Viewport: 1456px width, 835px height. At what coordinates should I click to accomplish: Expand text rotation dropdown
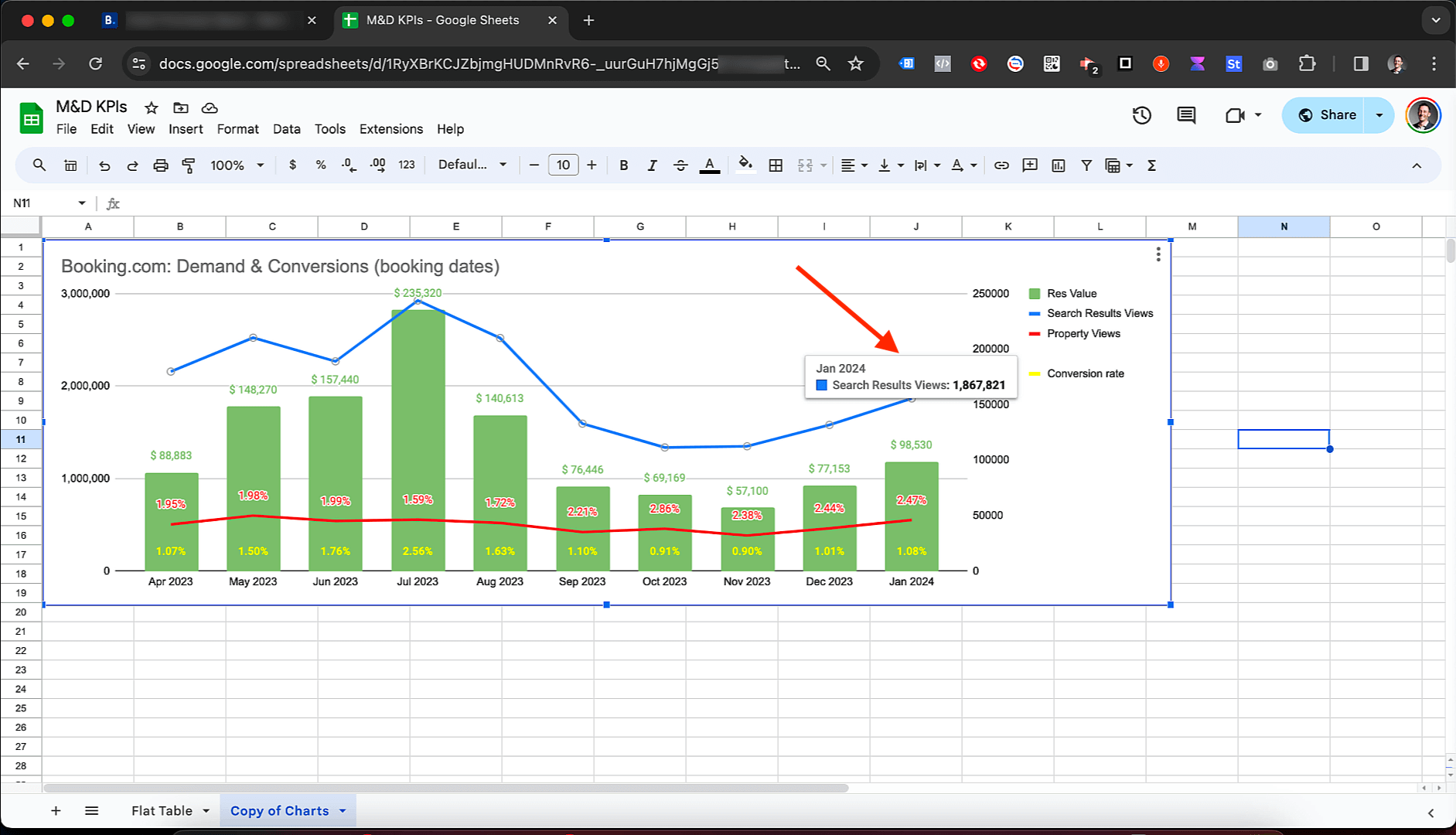974,165
